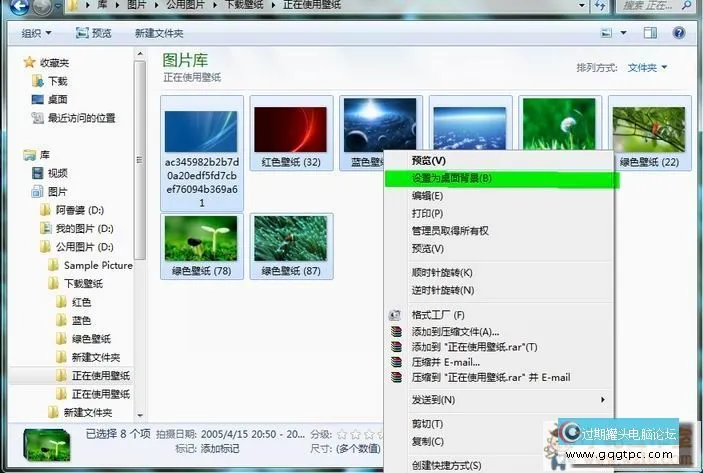This screenshot has height=473, width=703.
Task: Open the 排列方式 文件夹 dropdown
Action: pyautogui.click(x=647, y=68)
